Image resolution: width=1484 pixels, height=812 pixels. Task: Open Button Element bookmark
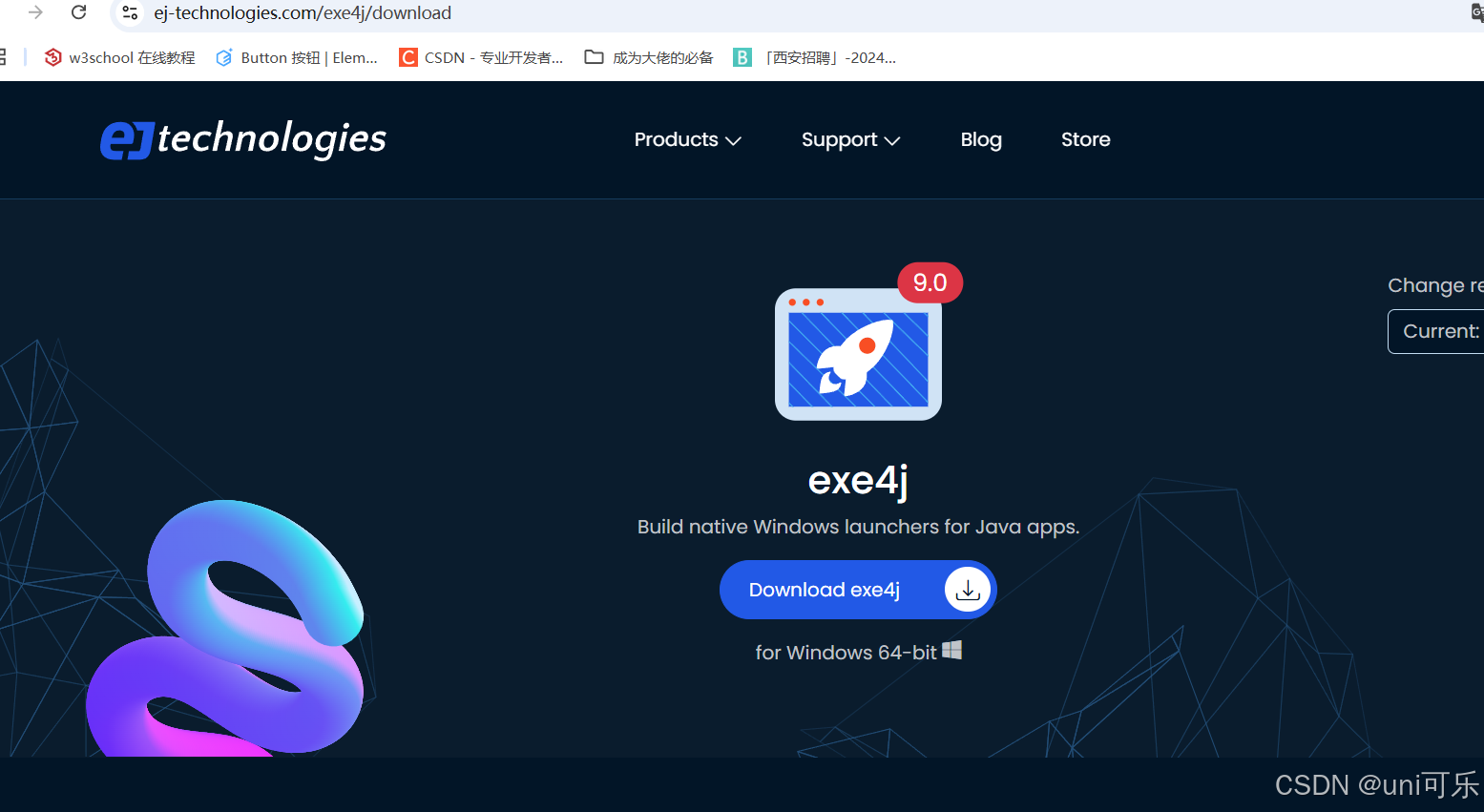click(x=297, y=57)
